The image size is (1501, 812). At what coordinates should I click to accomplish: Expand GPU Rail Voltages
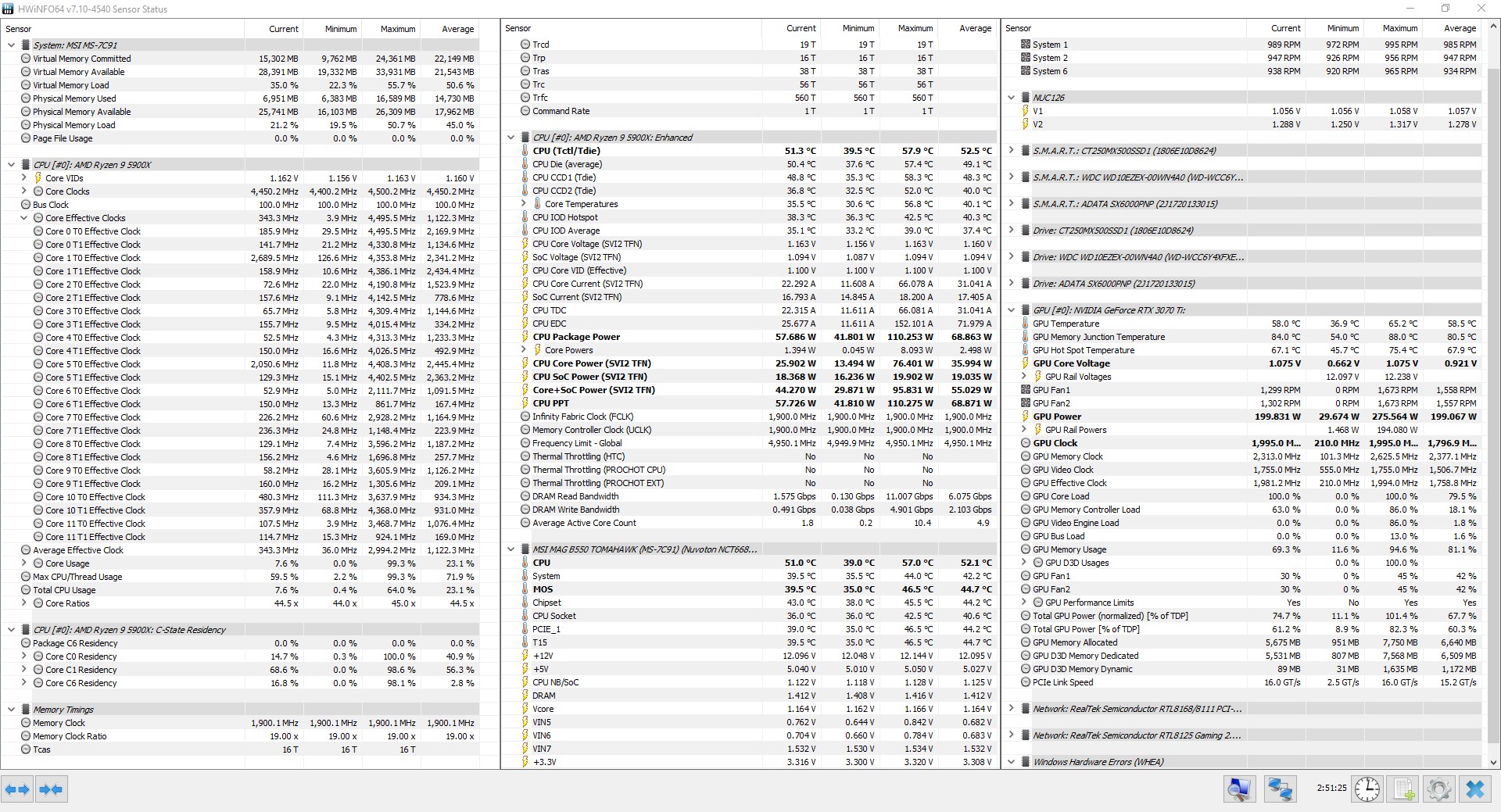pyautogui.click(x=1024, y=377)
